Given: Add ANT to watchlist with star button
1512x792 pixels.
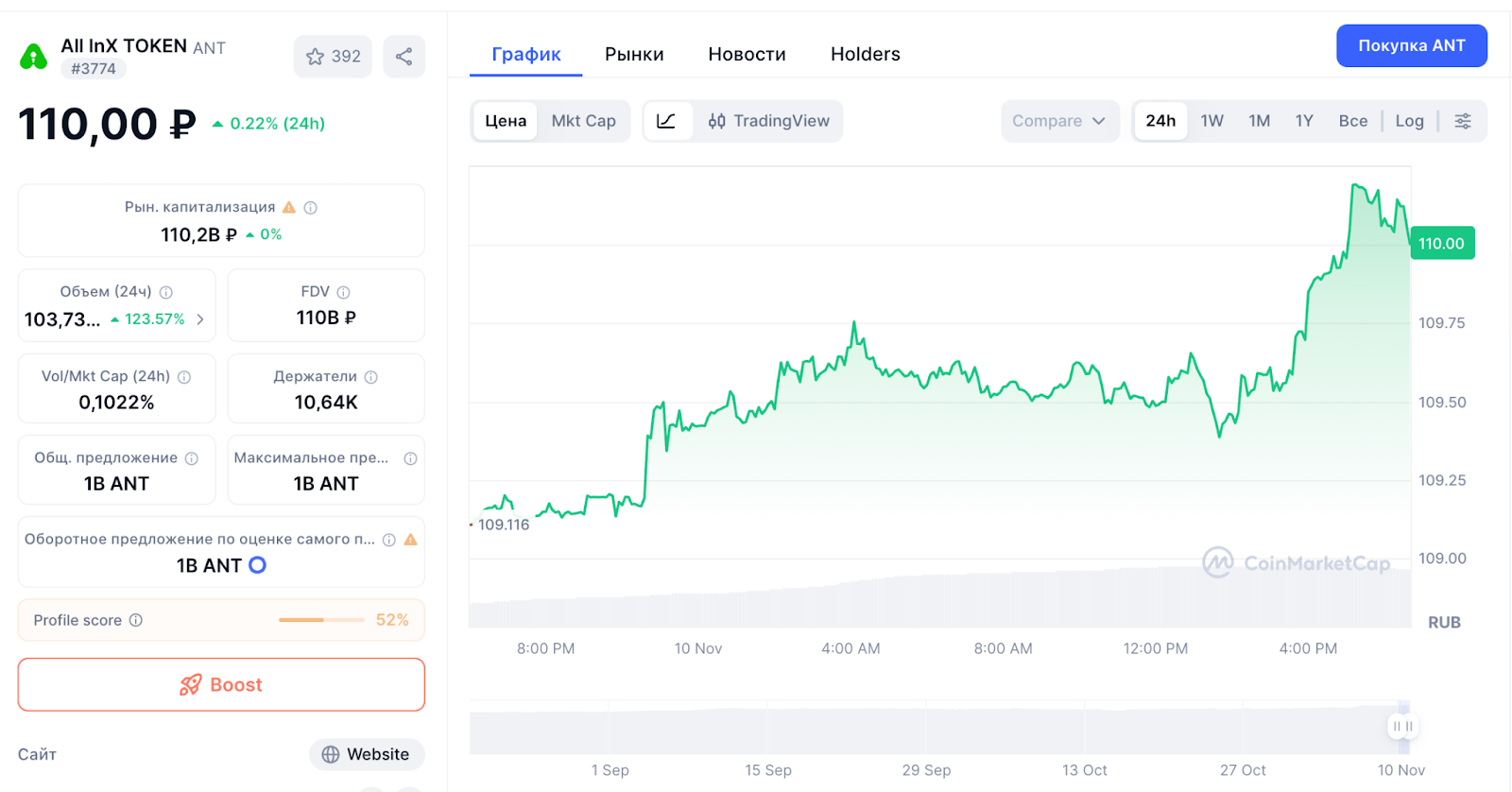Looking at the screenshot, I should 334,57.
